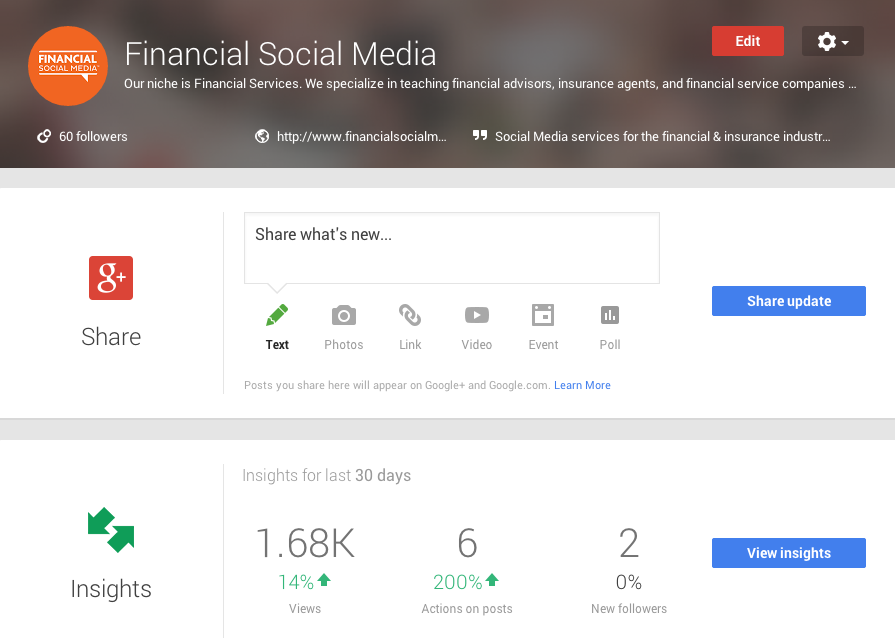Click the red Google+ share icon

coord(110,278)
